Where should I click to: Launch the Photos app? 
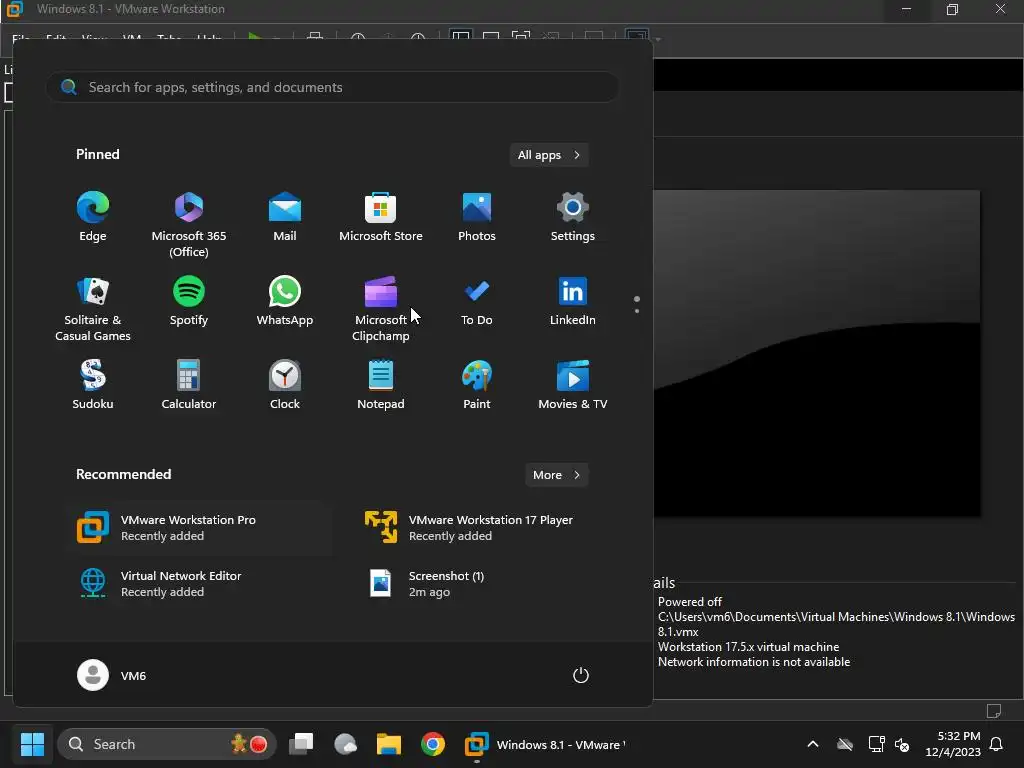[x=477, y=217]
